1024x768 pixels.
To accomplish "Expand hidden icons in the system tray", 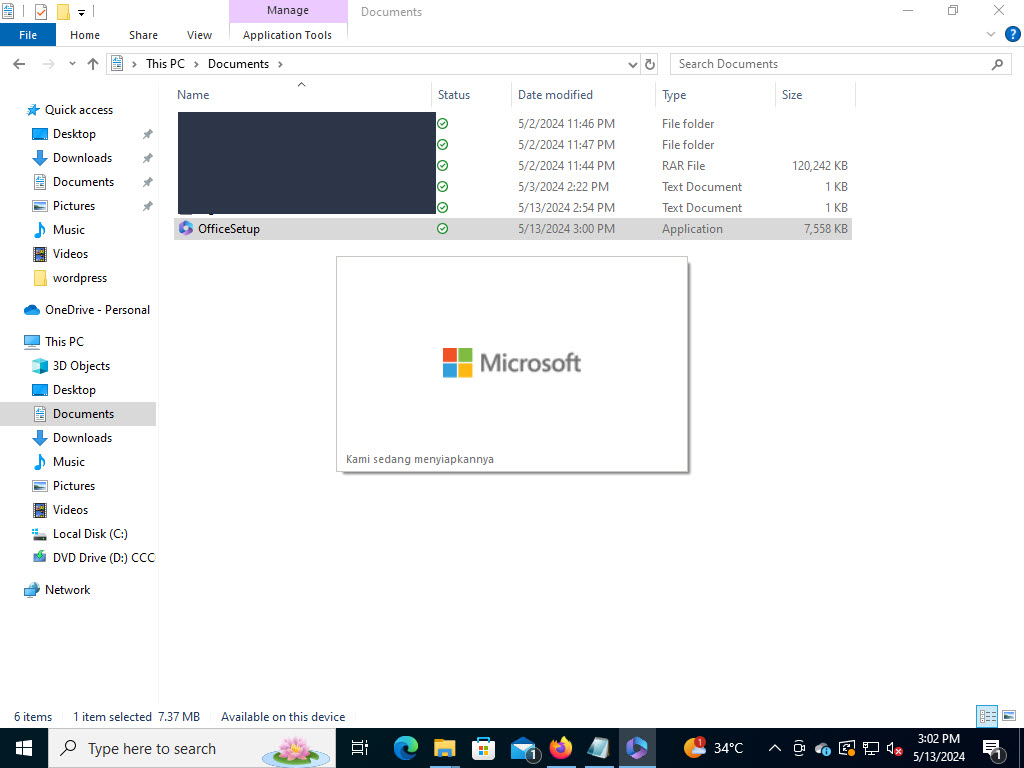I will pos(775,747).
